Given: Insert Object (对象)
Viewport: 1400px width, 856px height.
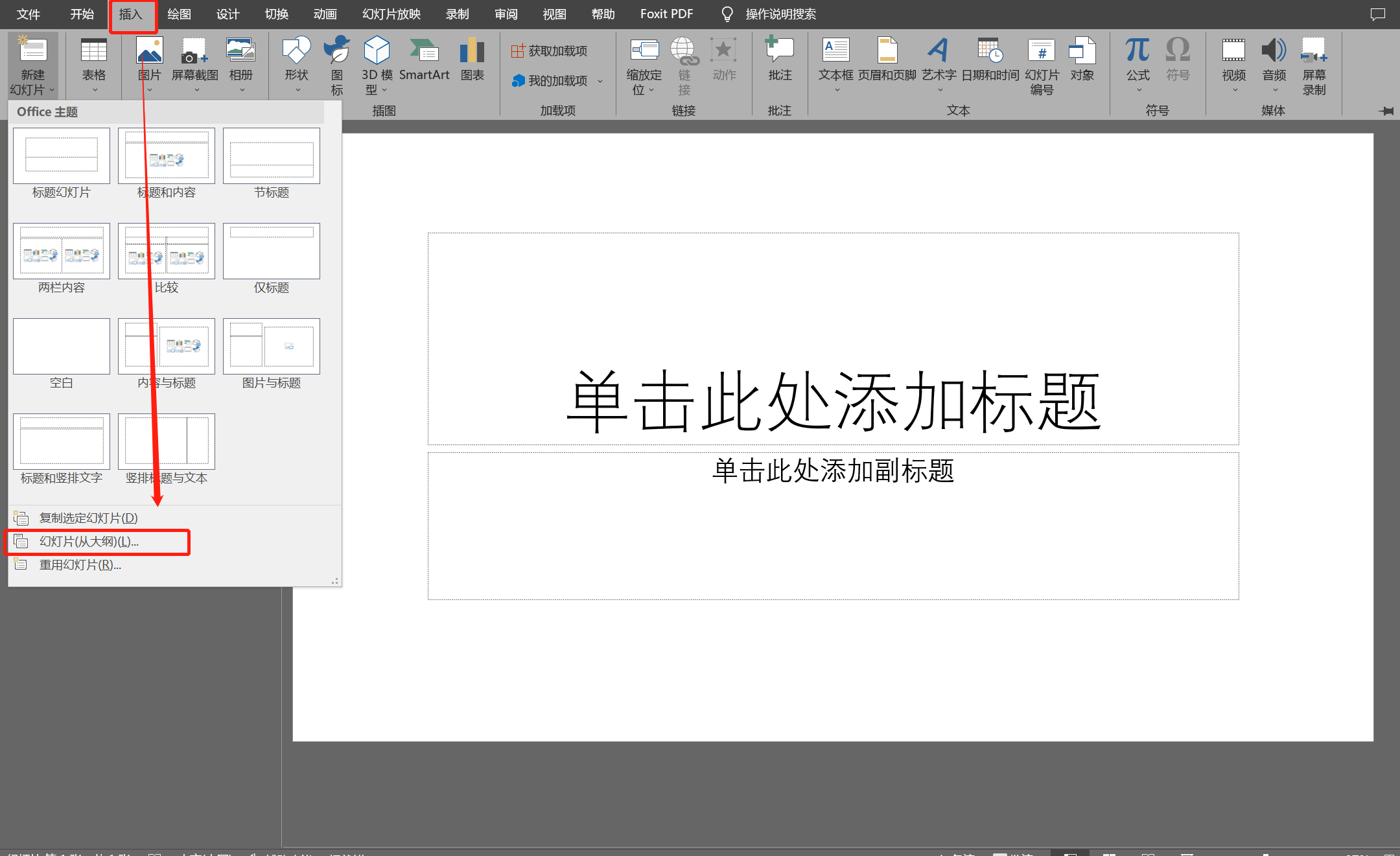Looking at the screenshot, I should [x=1082, y=60].
